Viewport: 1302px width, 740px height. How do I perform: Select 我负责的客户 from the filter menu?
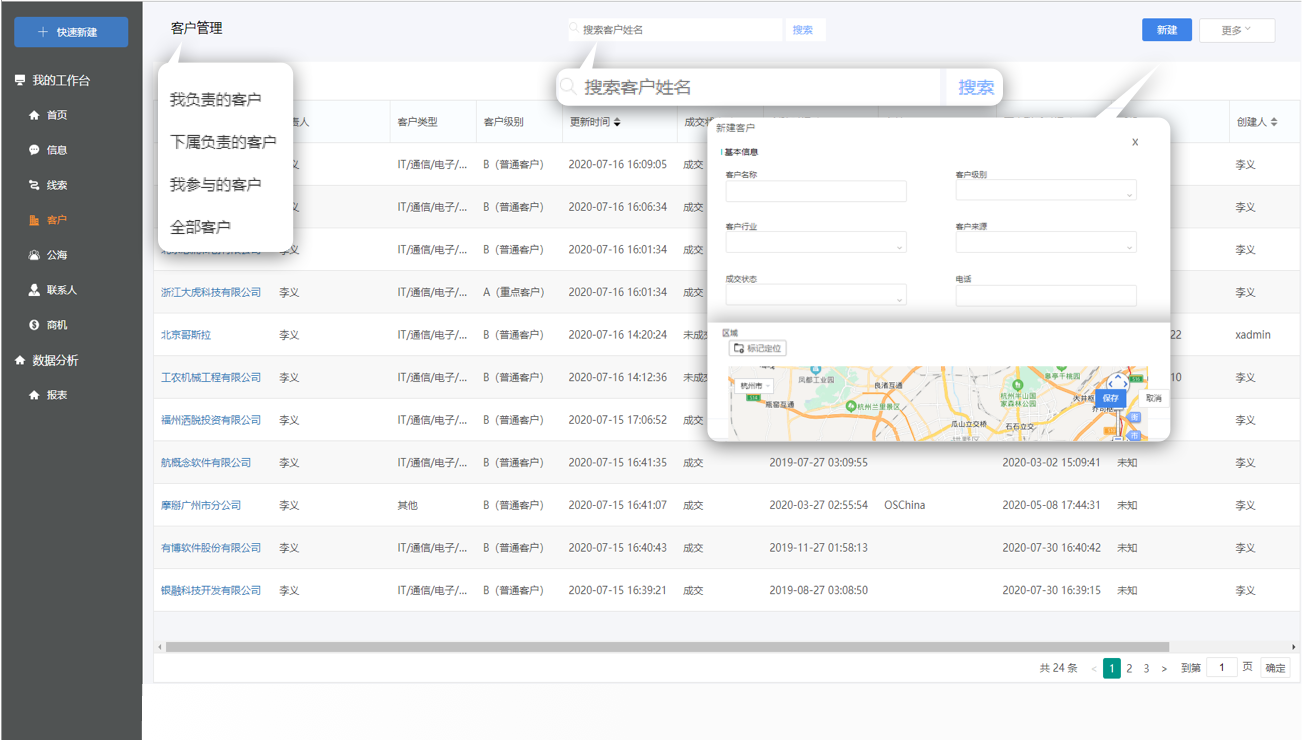[x=216, y=100]
